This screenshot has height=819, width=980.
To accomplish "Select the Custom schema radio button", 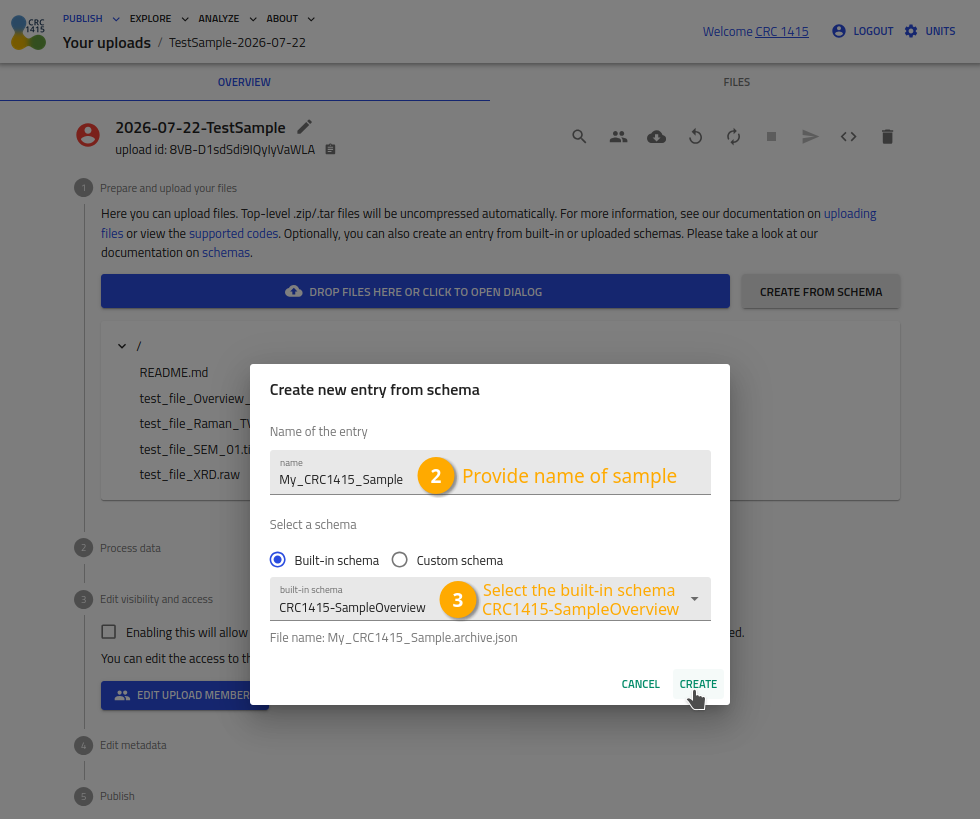I will point(399,560).
